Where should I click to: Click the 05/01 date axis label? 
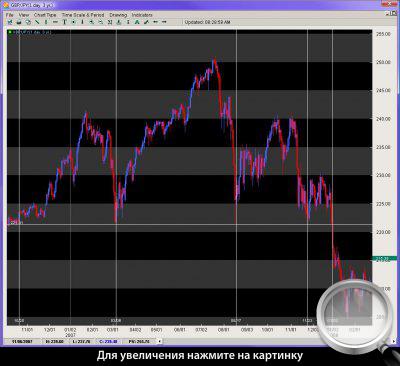157,330
